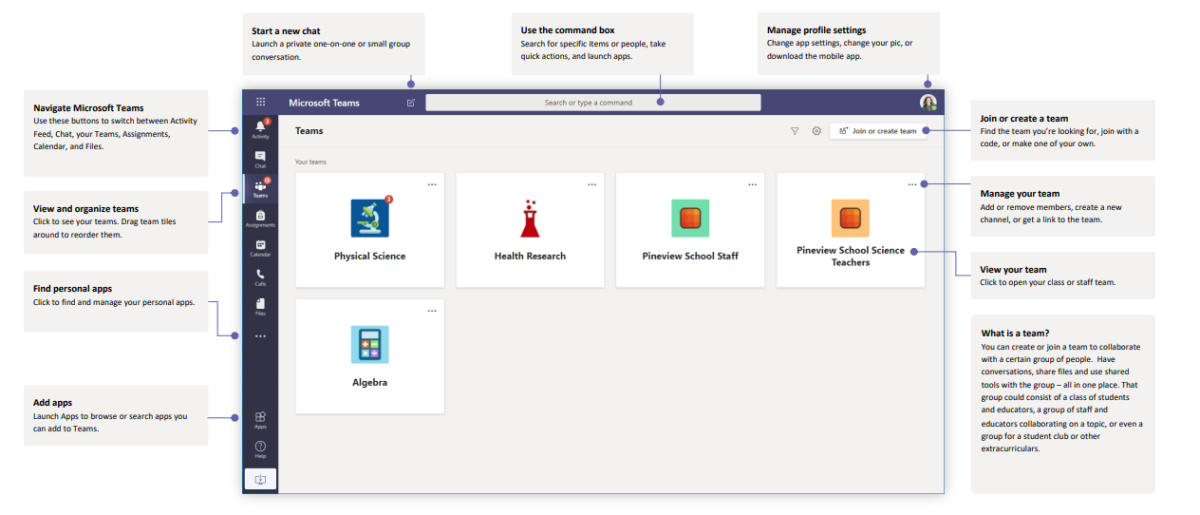
Task: Open Pineview School Science Teachers team name
Action: point(851,256)
